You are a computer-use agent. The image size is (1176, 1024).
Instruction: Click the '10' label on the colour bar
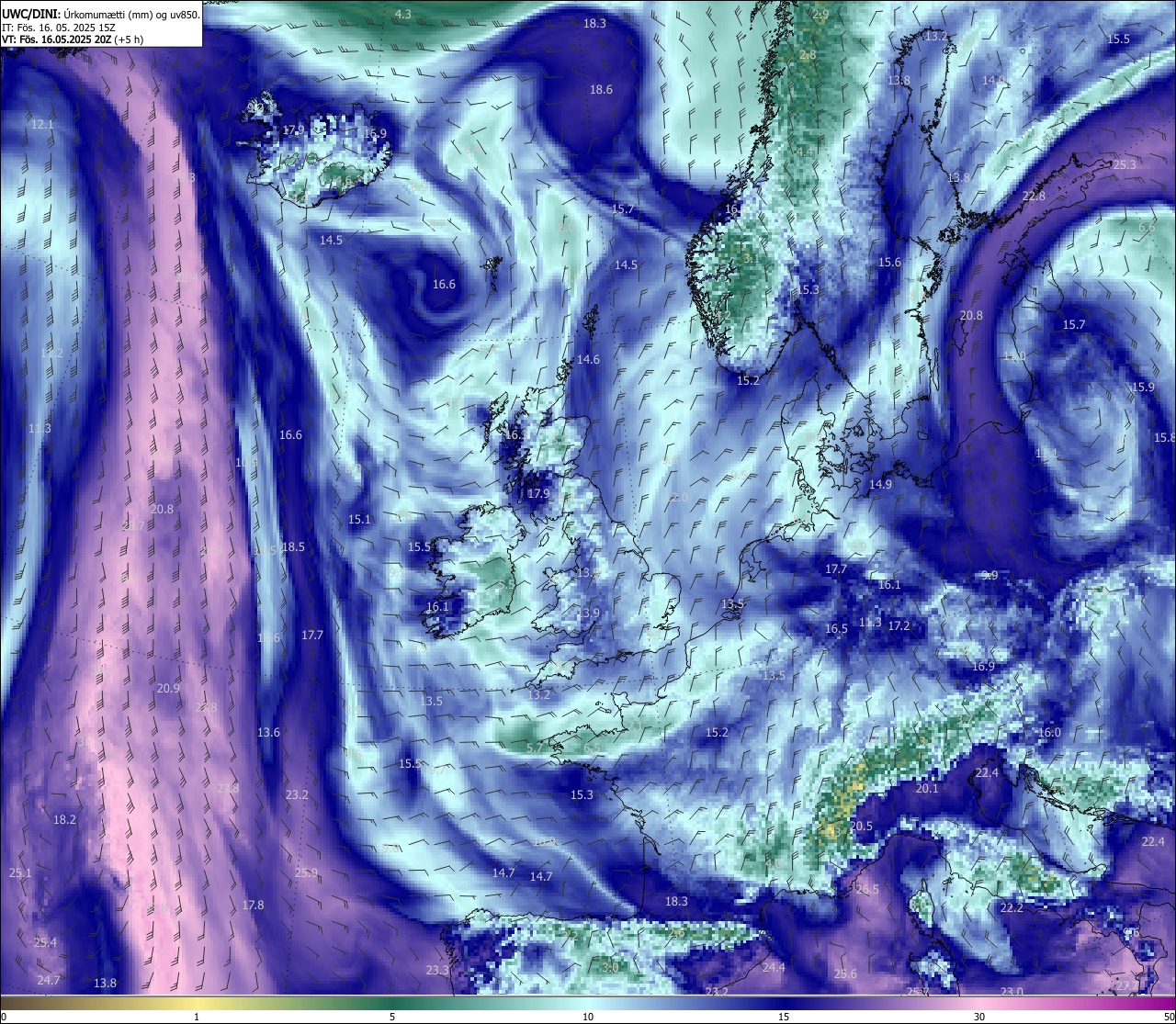[x=588, y=1017]
